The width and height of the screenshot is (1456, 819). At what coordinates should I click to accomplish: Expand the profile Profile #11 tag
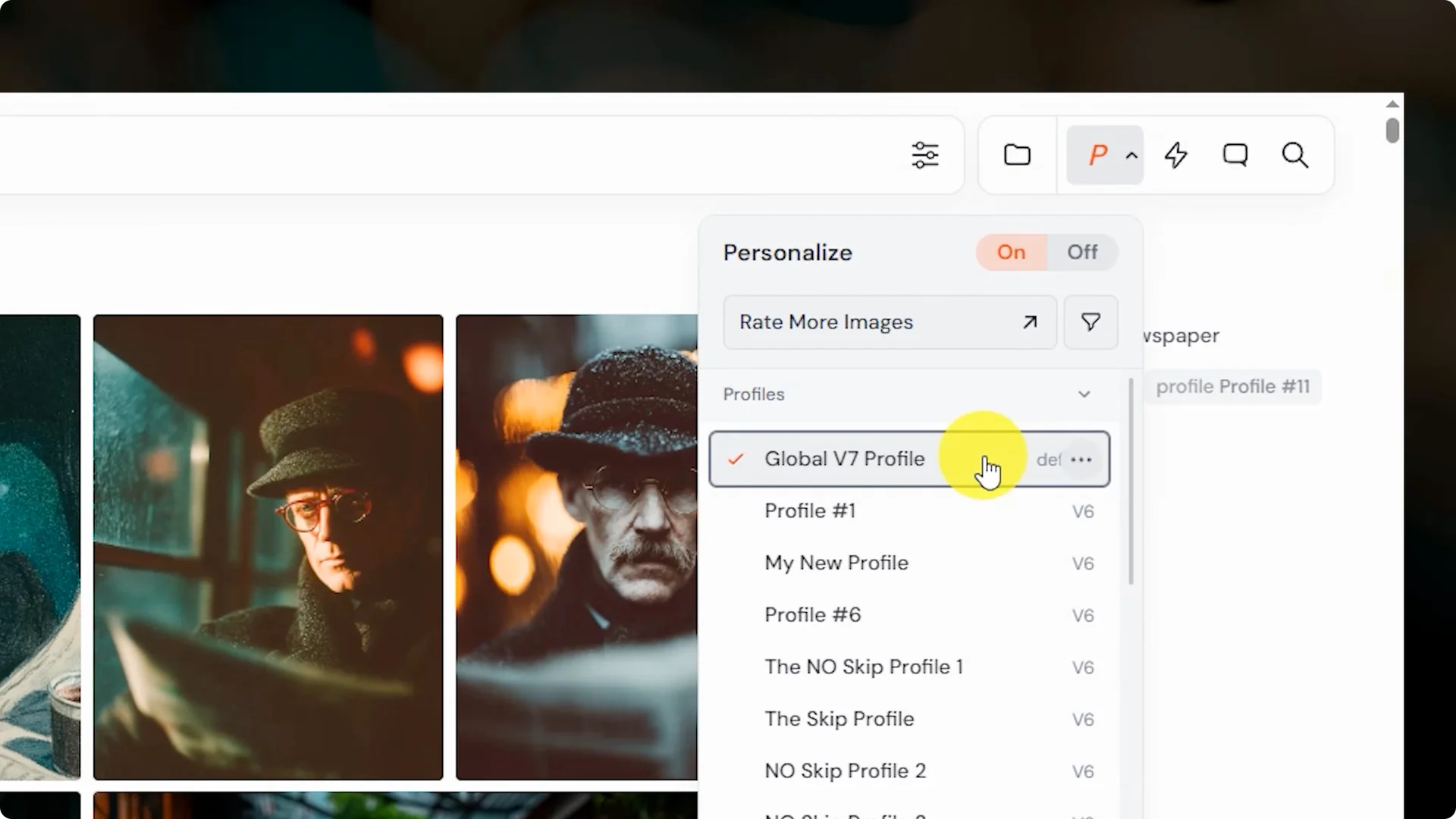pos(1233,386)
